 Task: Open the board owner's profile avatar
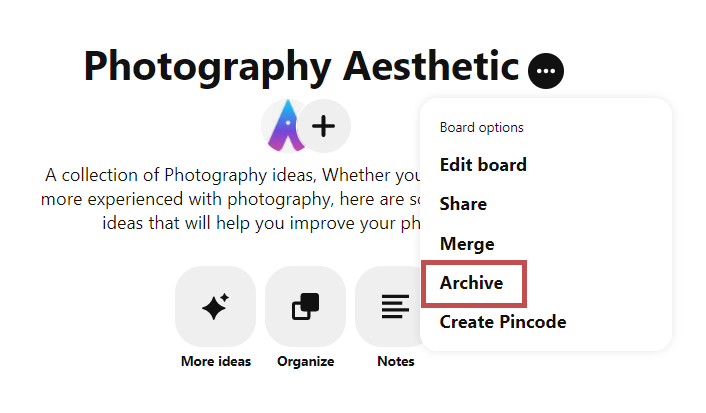point(285,126)
